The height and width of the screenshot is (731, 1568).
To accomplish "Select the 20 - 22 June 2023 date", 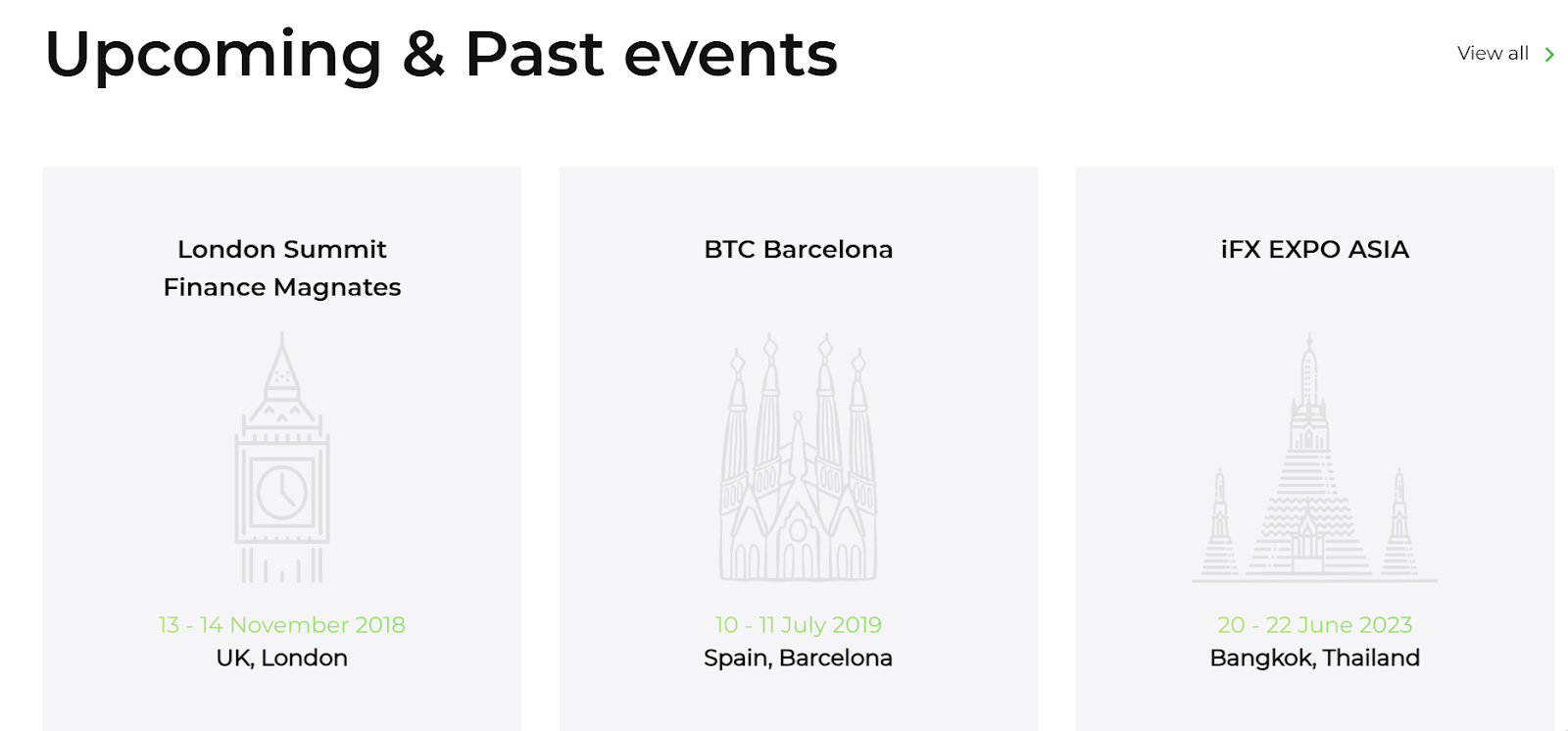I will [x=1315, y=624].
